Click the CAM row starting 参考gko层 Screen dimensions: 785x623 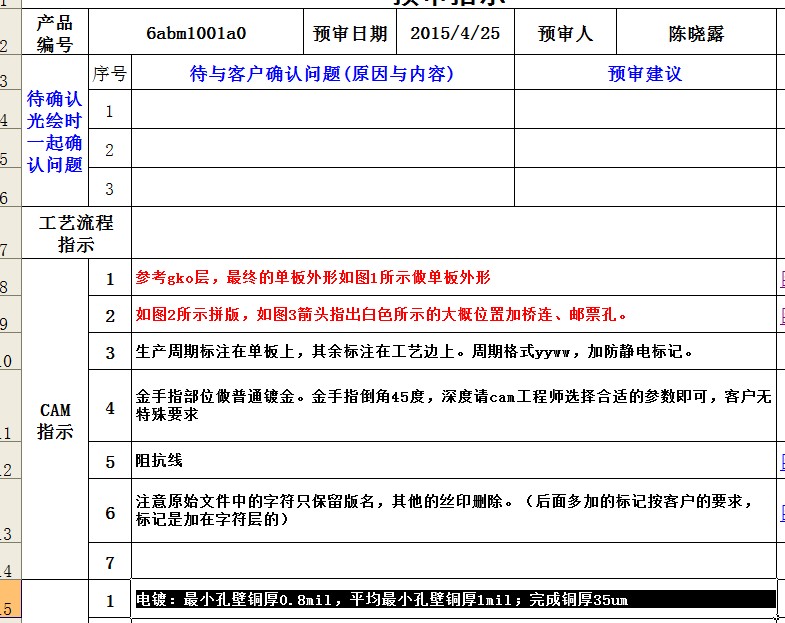coord(454,277)
